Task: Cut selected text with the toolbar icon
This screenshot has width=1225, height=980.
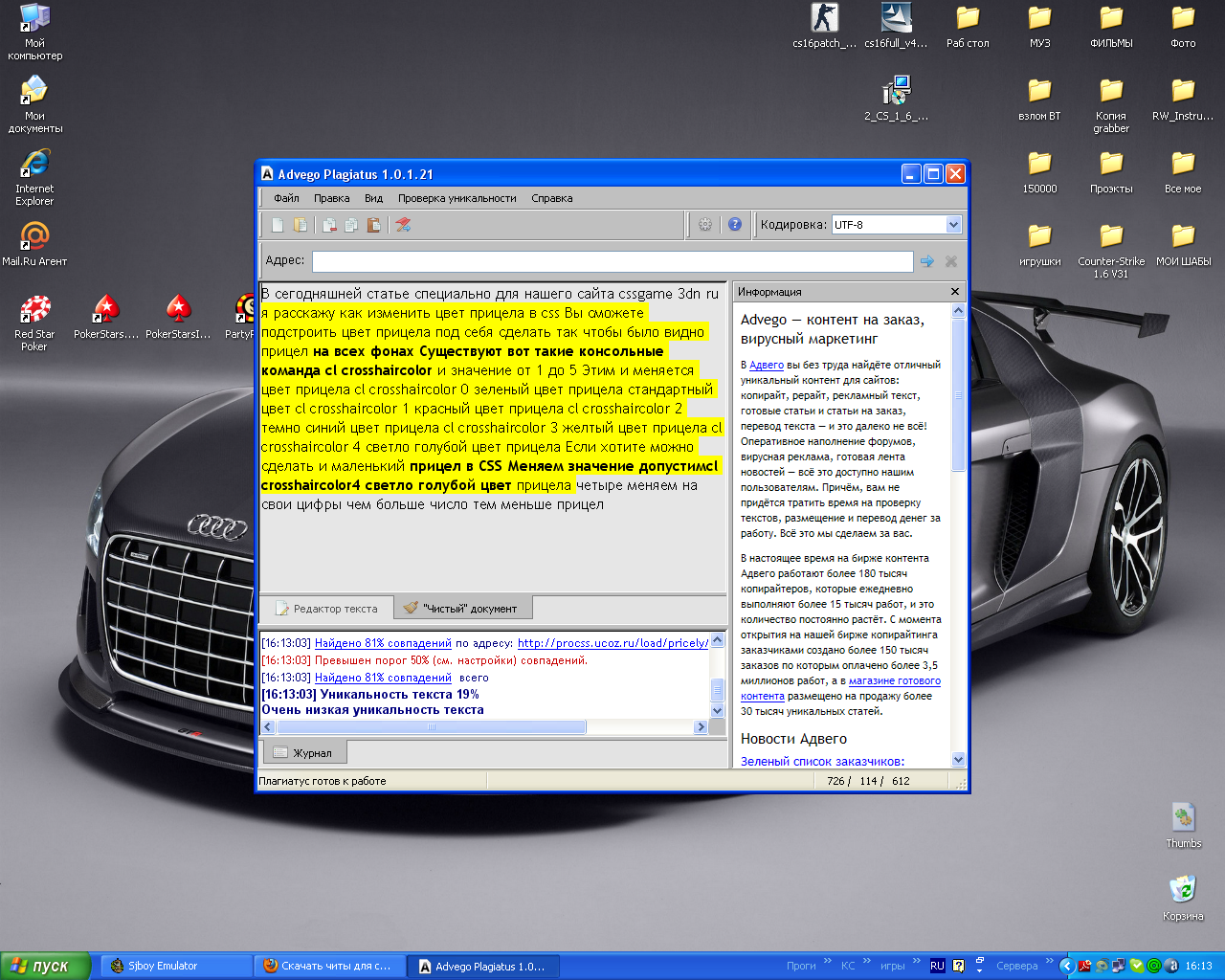Action: pos(329,225)
